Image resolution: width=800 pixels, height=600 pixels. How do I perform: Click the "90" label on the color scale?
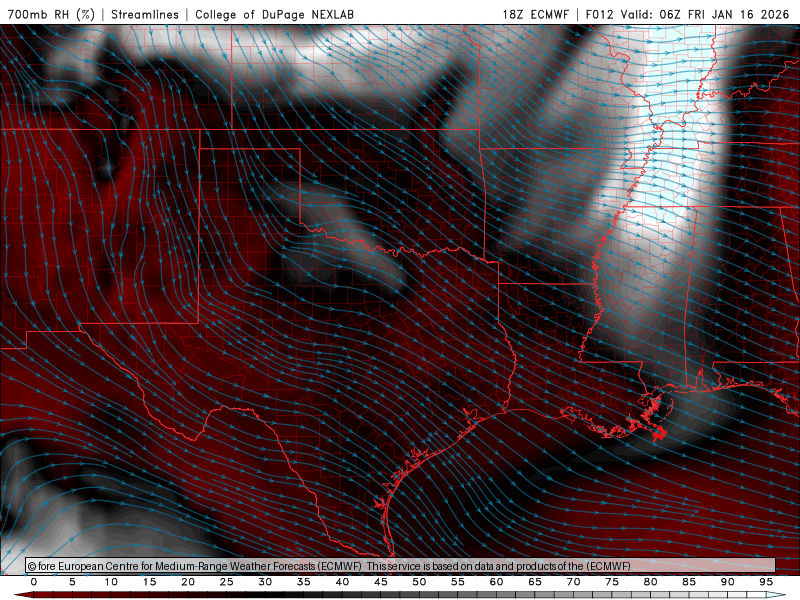[x=727, y=582]
